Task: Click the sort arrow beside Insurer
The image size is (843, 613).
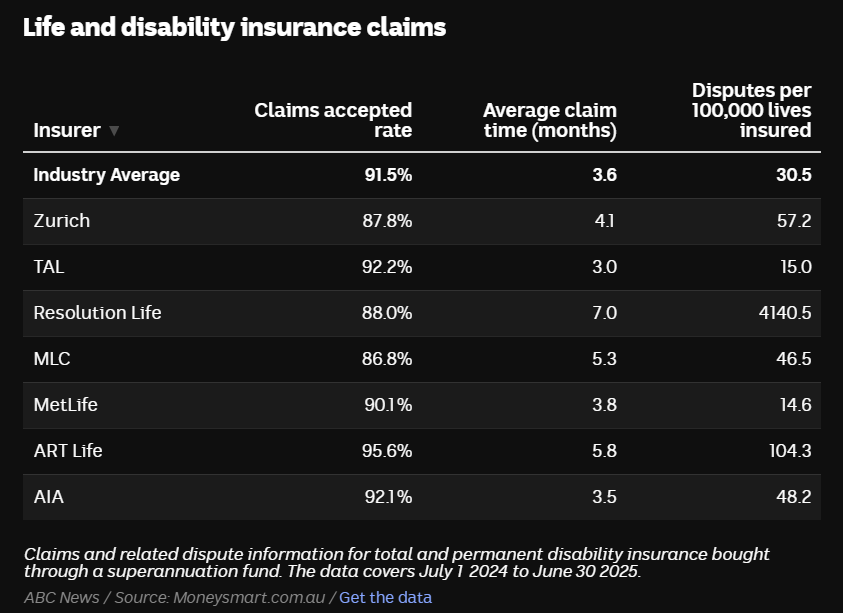Action: click(x=114, y=131)
